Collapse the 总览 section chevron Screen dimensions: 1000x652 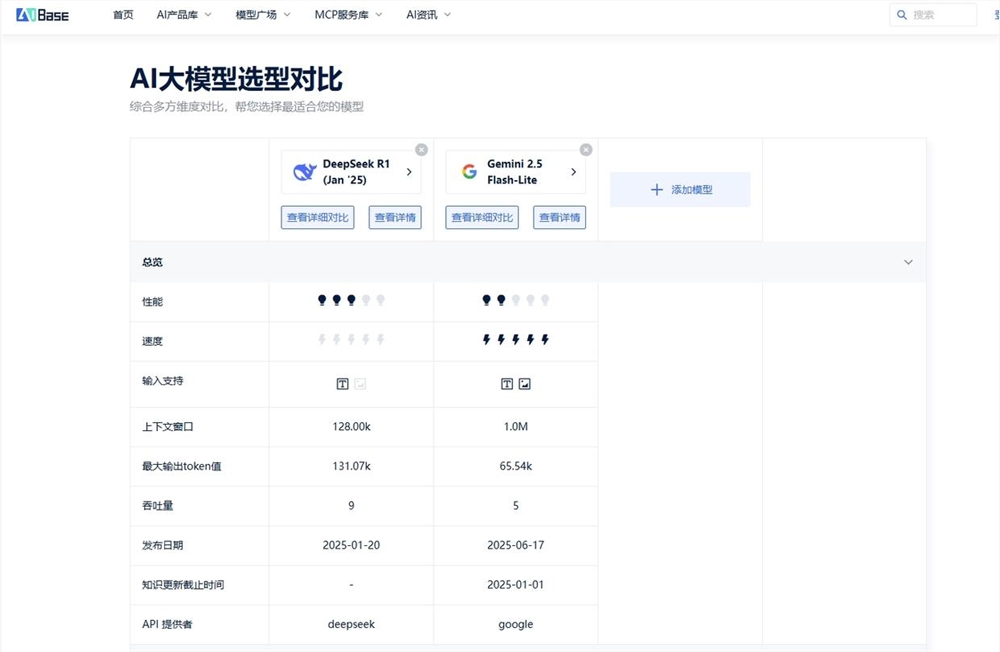908,262
